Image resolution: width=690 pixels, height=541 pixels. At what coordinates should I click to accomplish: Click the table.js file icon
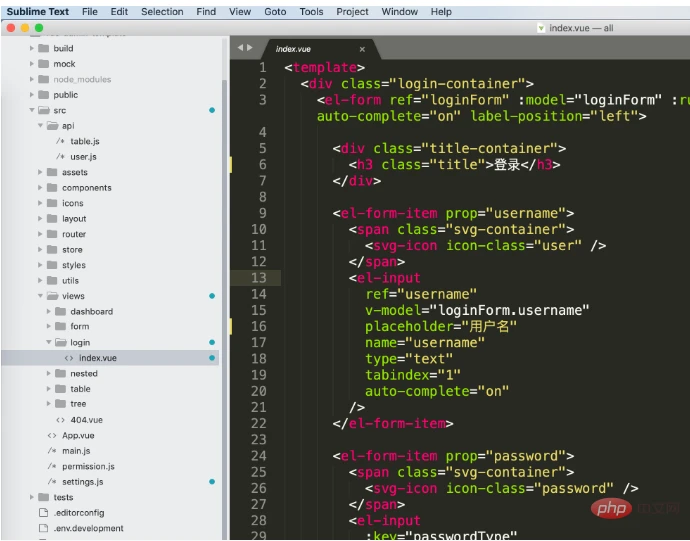point(60,141)
